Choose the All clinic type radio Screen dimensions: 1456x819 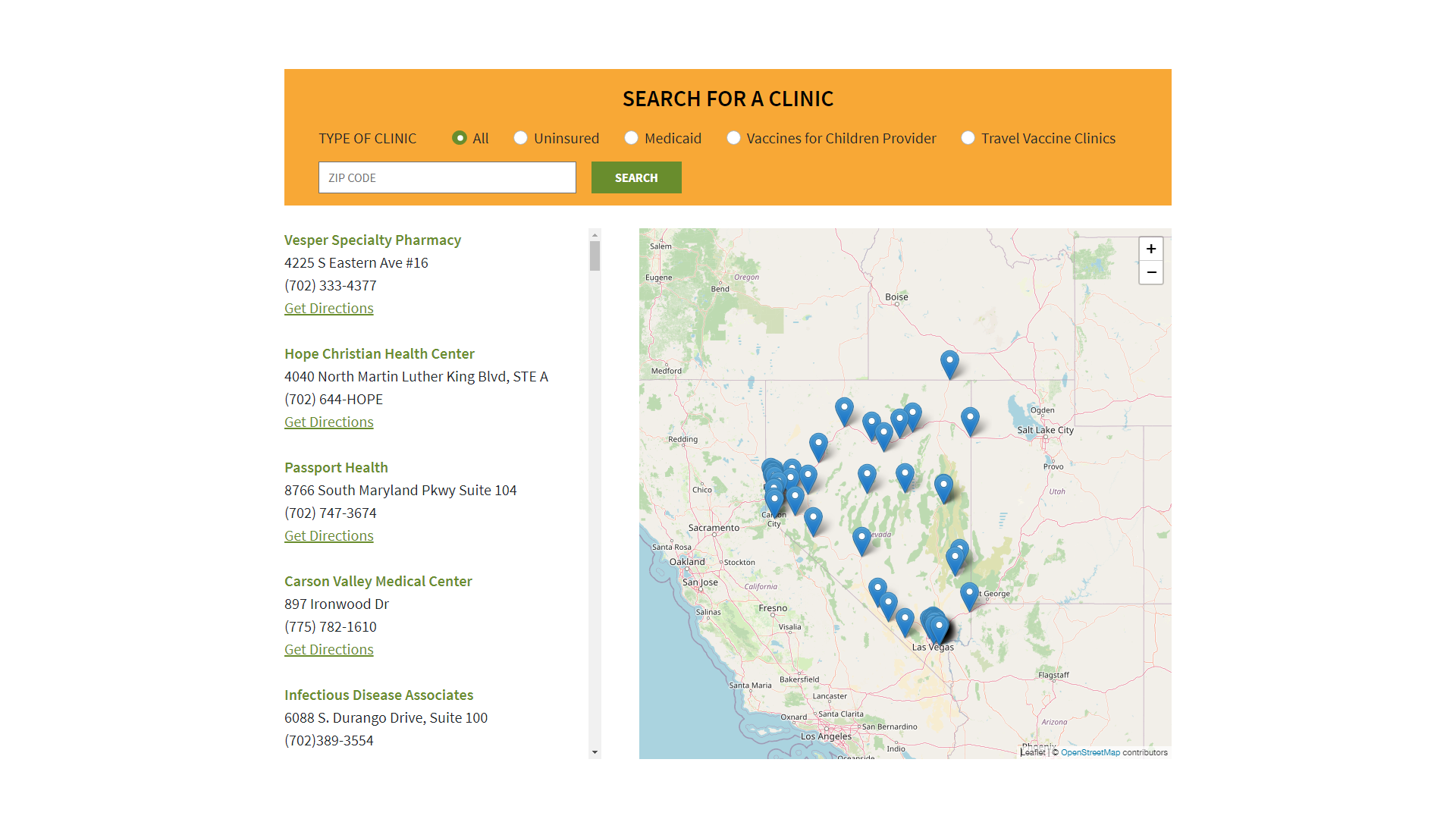(x=459, y=138)
